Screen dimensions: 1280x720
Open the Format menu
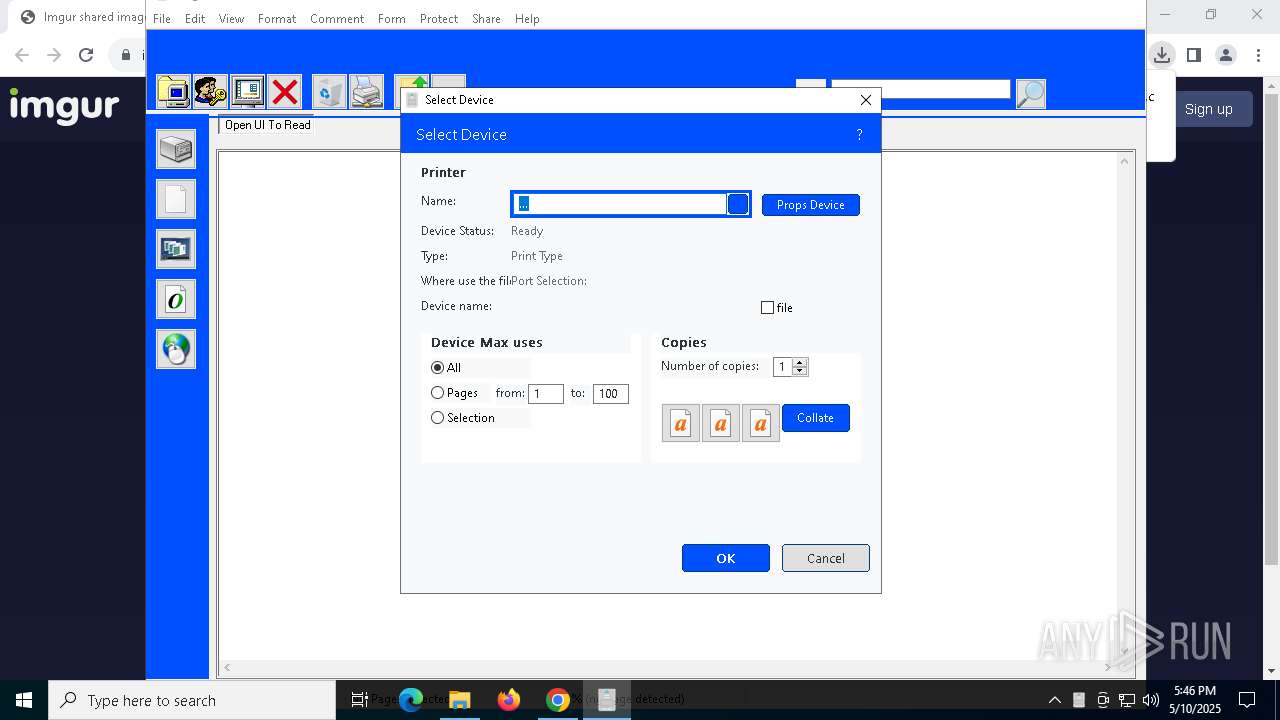click(x=277, y=19)
